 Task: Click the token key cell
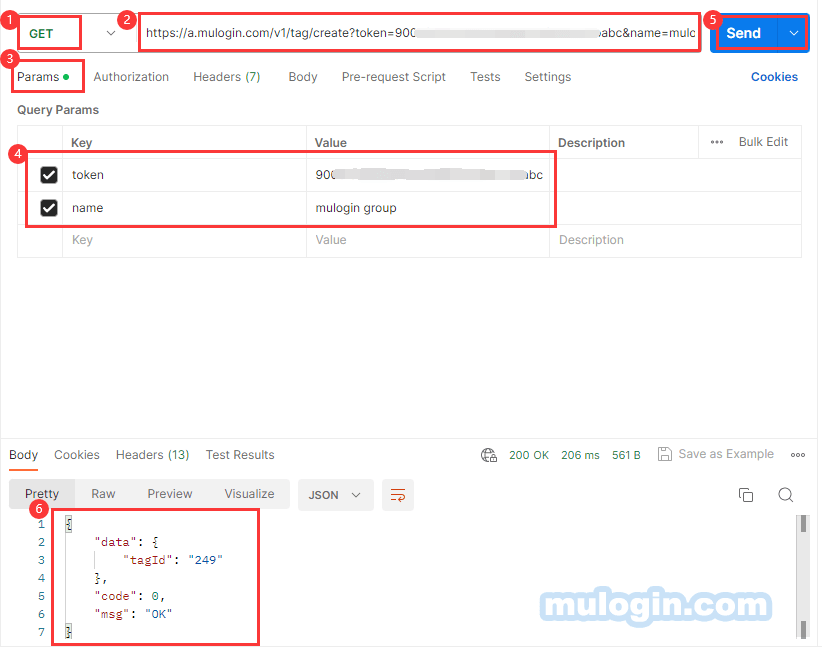click(184, 175)
